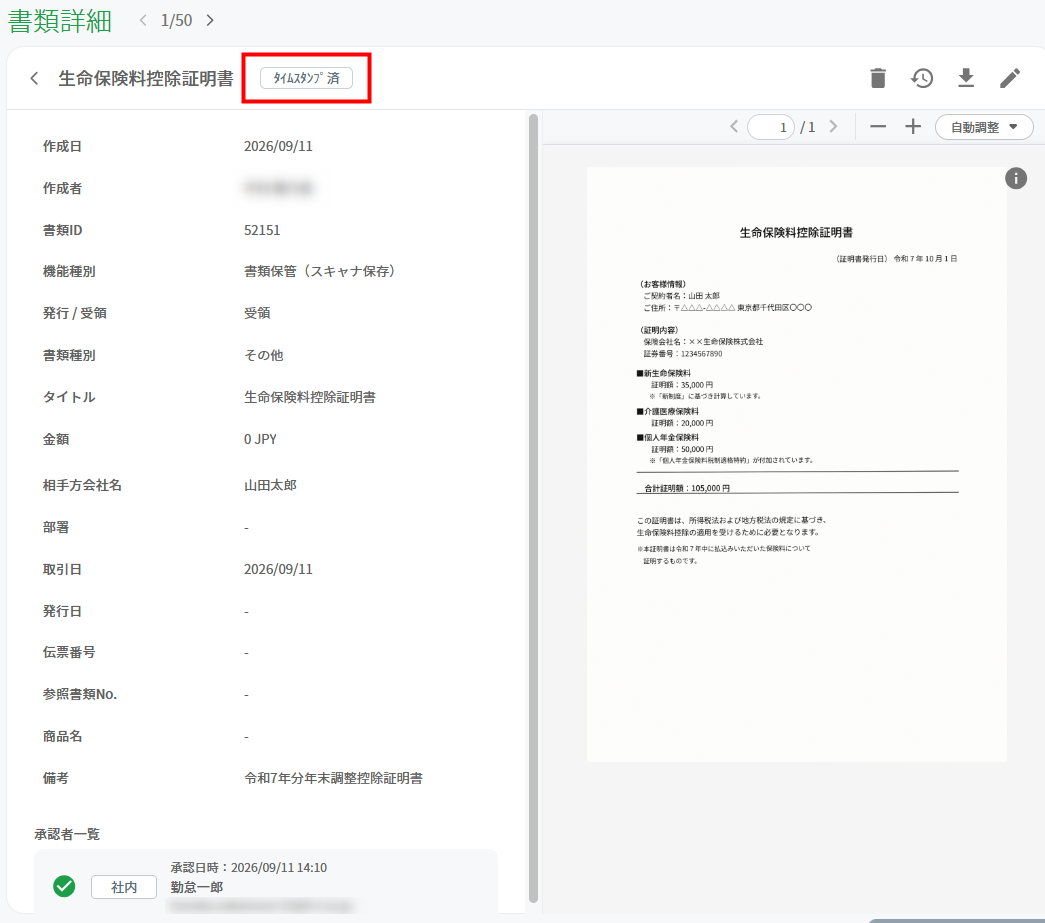Click the 発行 / 受領 field label

(x=75, y=313)
